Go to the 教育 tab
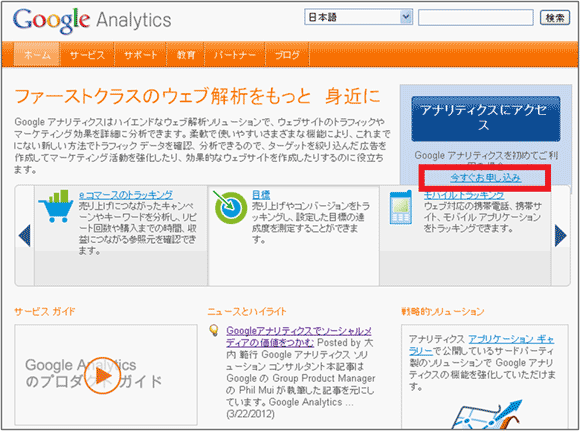580x431 pixels. tap(186, 55)
